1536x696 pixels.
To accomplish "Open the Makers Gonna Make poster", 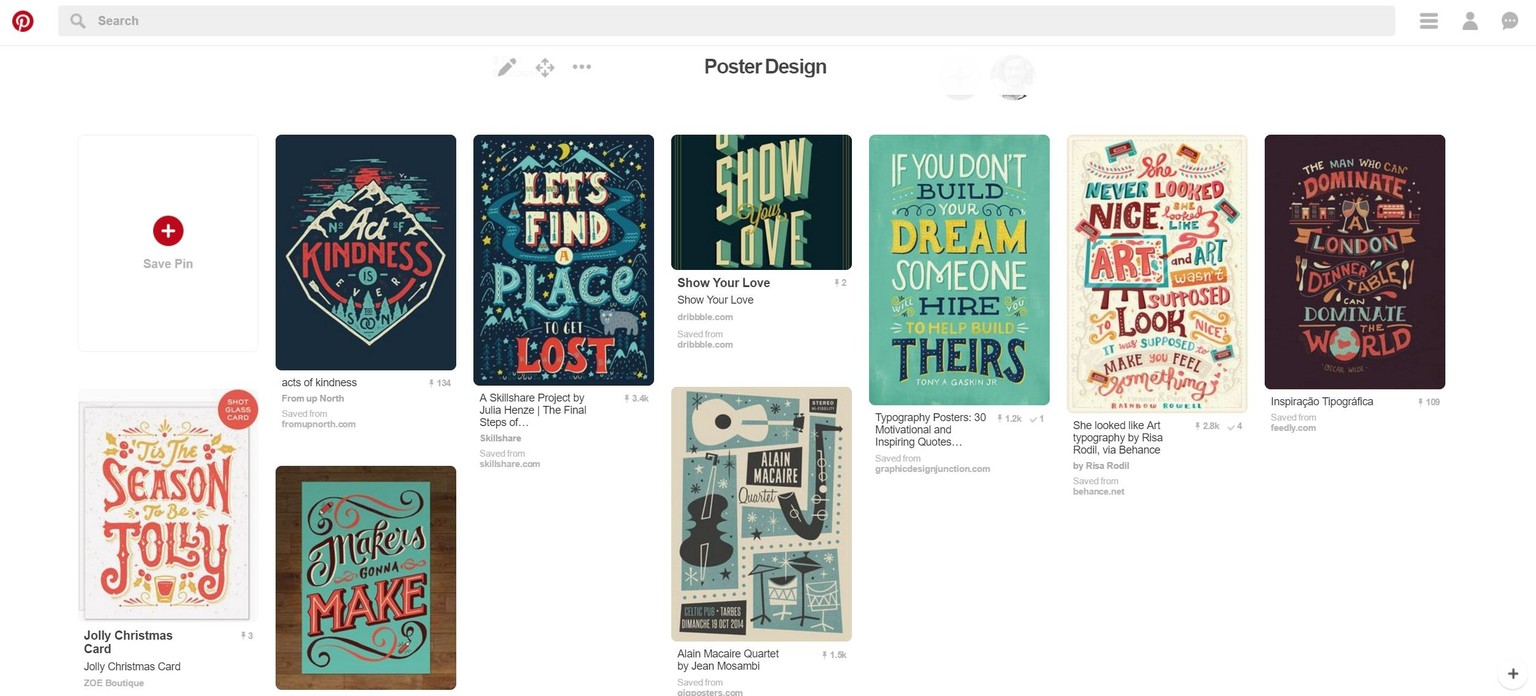I will 366,578.
